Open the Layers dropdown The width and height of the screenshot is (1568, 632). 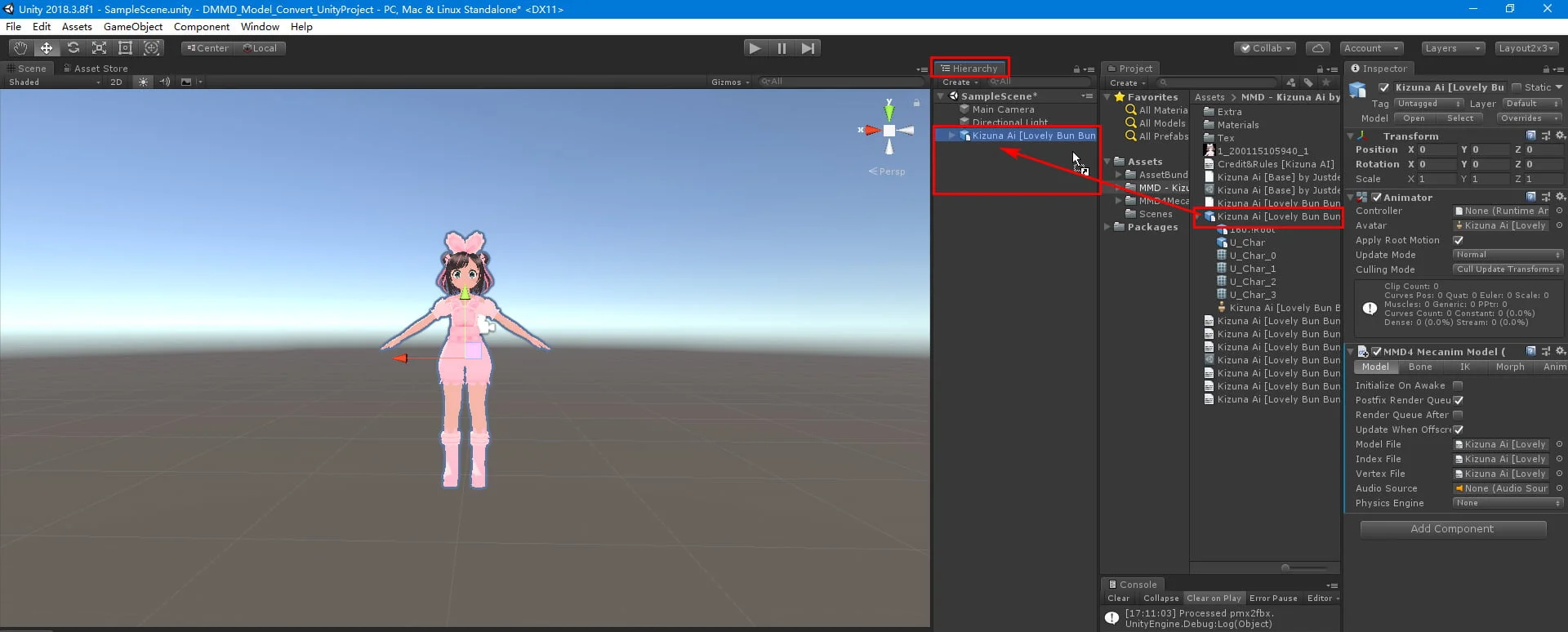1452,48
